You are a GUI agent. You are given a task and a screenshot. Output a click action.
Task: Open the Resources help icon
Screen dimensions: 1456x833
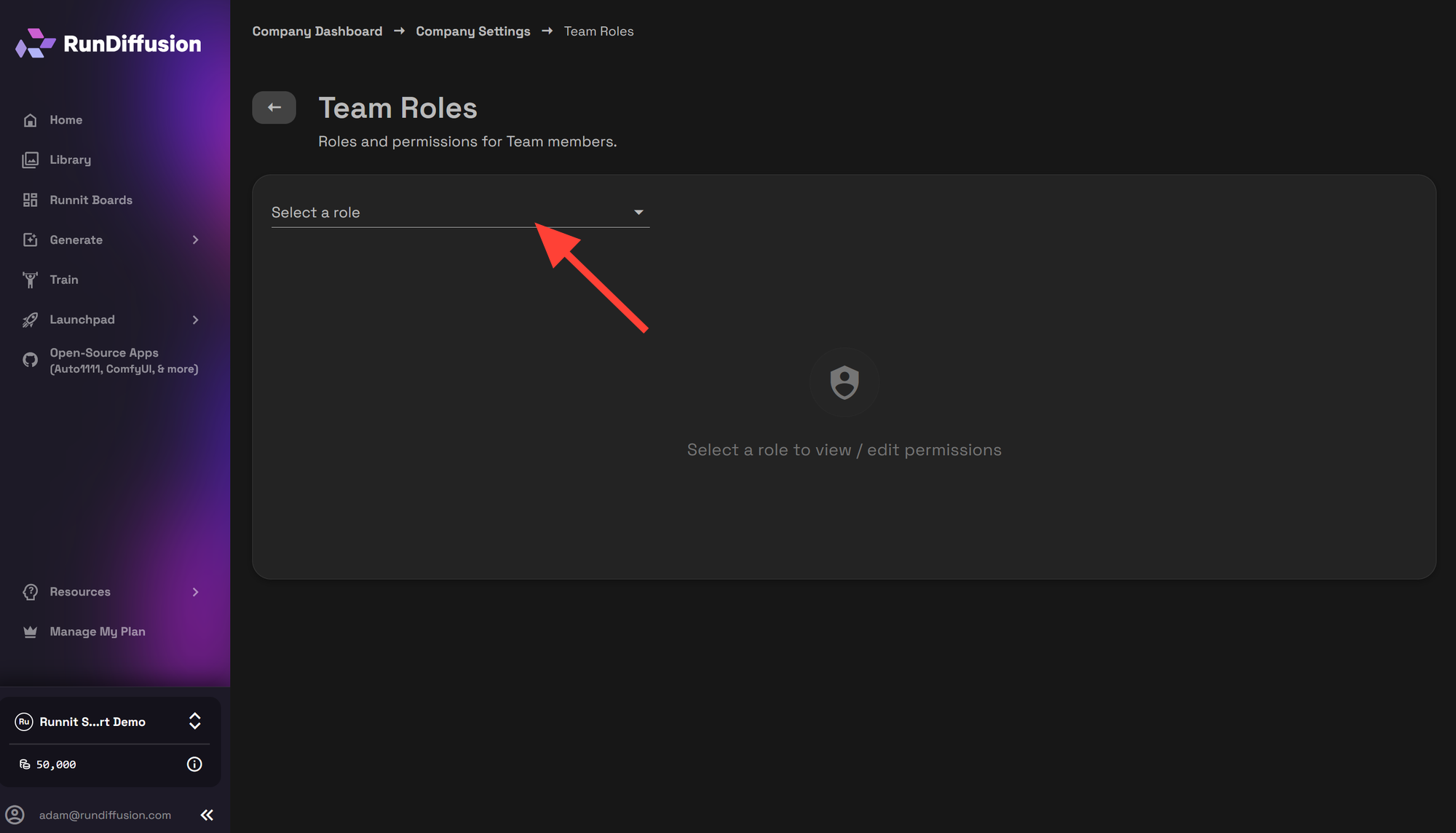click(30, 591)
